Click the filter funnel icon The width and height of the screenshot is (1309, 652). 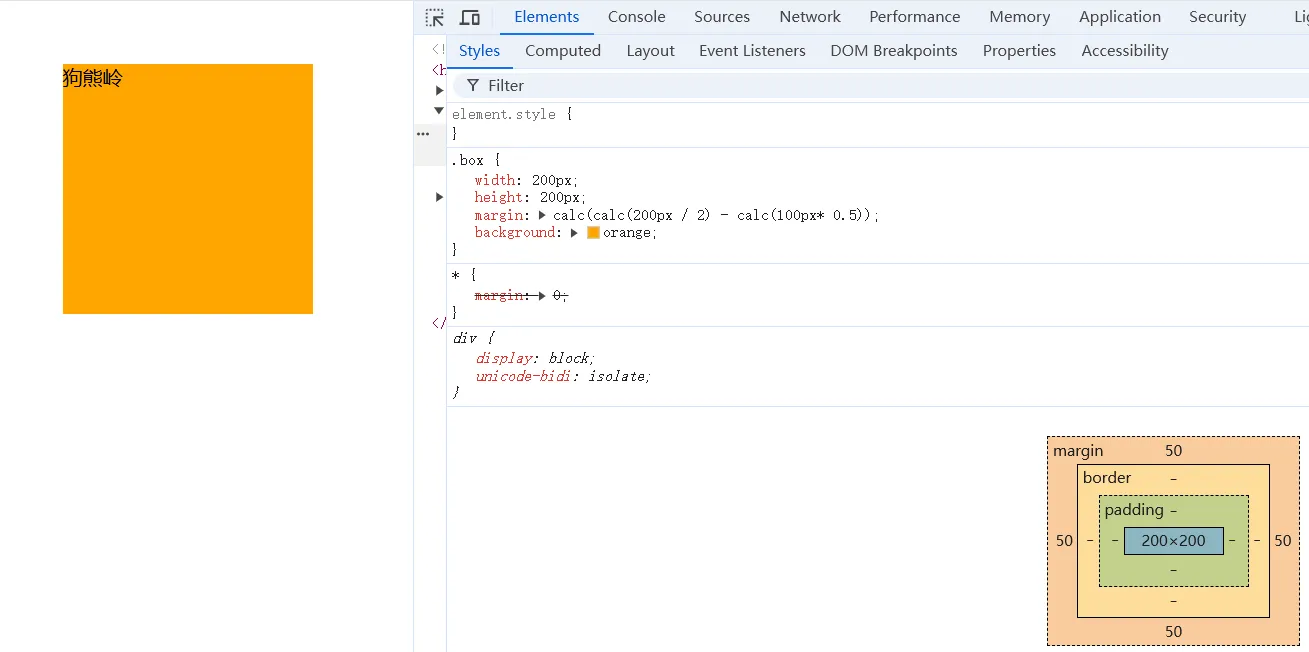click(473, 86)
